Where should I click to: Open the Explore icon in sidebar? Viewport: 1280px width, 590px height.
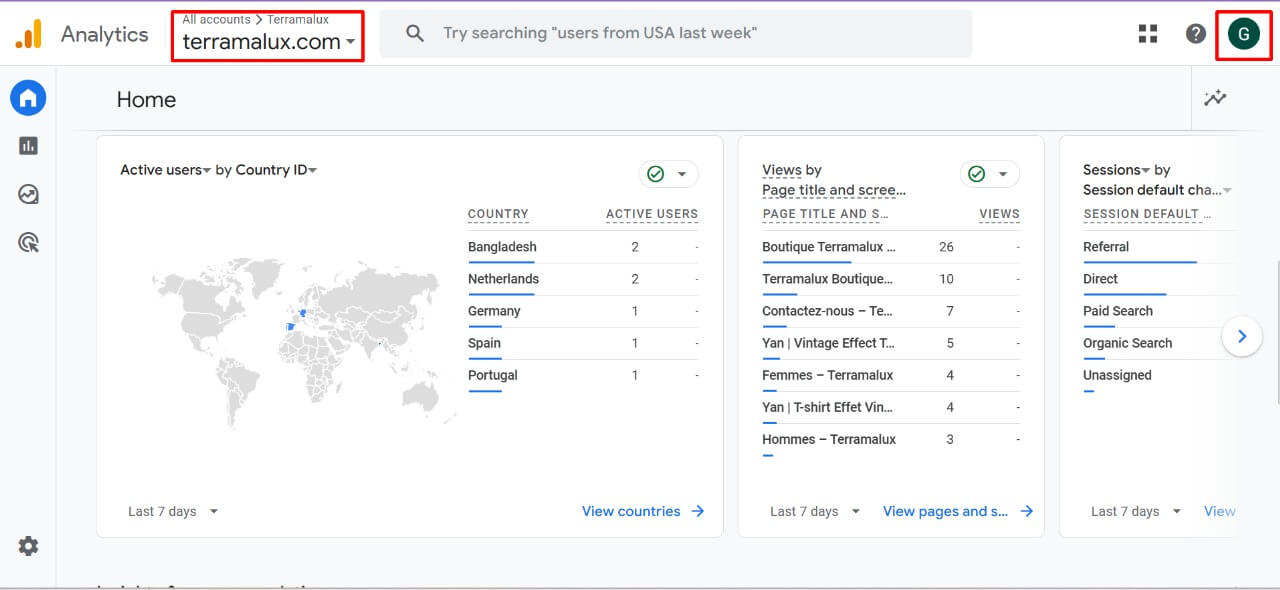click(28, 194)
